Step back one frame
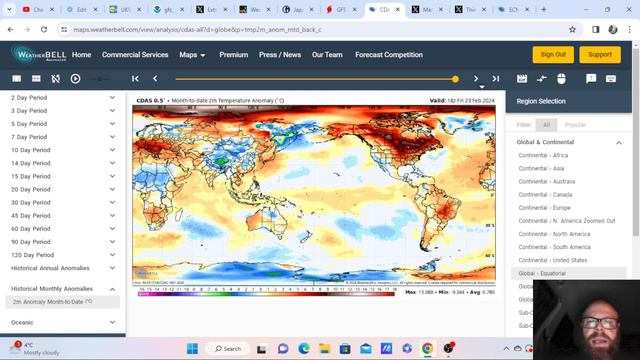Screen dimensions: 640x360 pos(155,78)
